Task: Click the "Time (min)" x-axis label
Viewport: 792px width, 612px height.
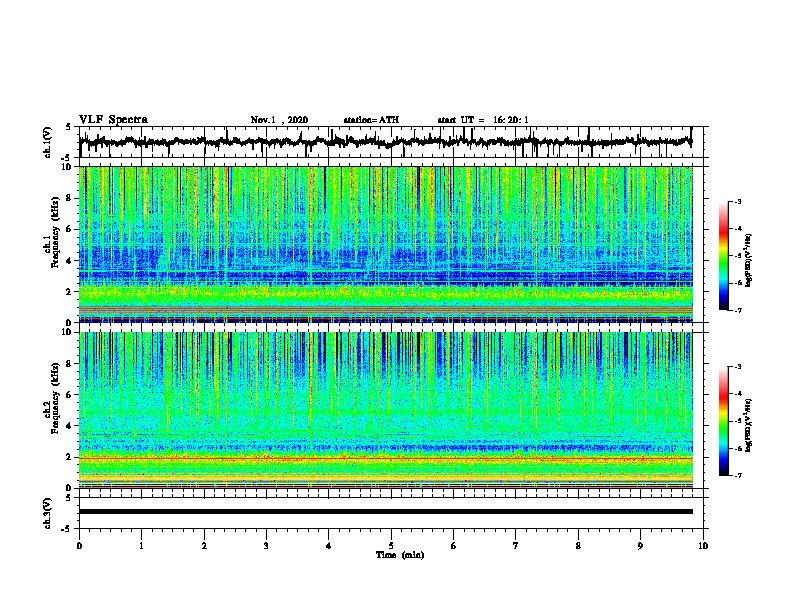Action: (x=400, y=555)
